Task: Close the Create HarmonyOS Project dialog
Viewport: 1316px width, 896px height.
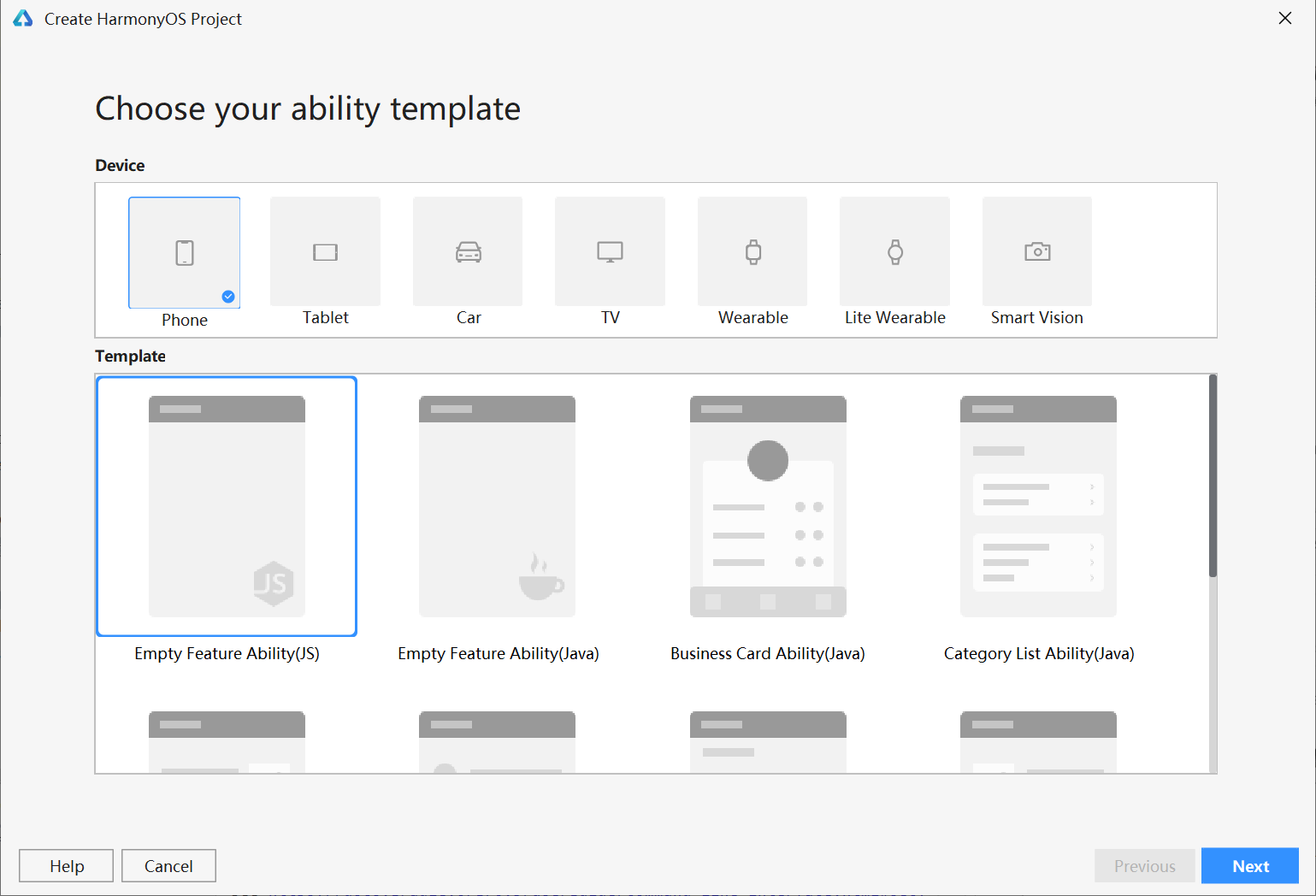Action: tap(1284, 18)
